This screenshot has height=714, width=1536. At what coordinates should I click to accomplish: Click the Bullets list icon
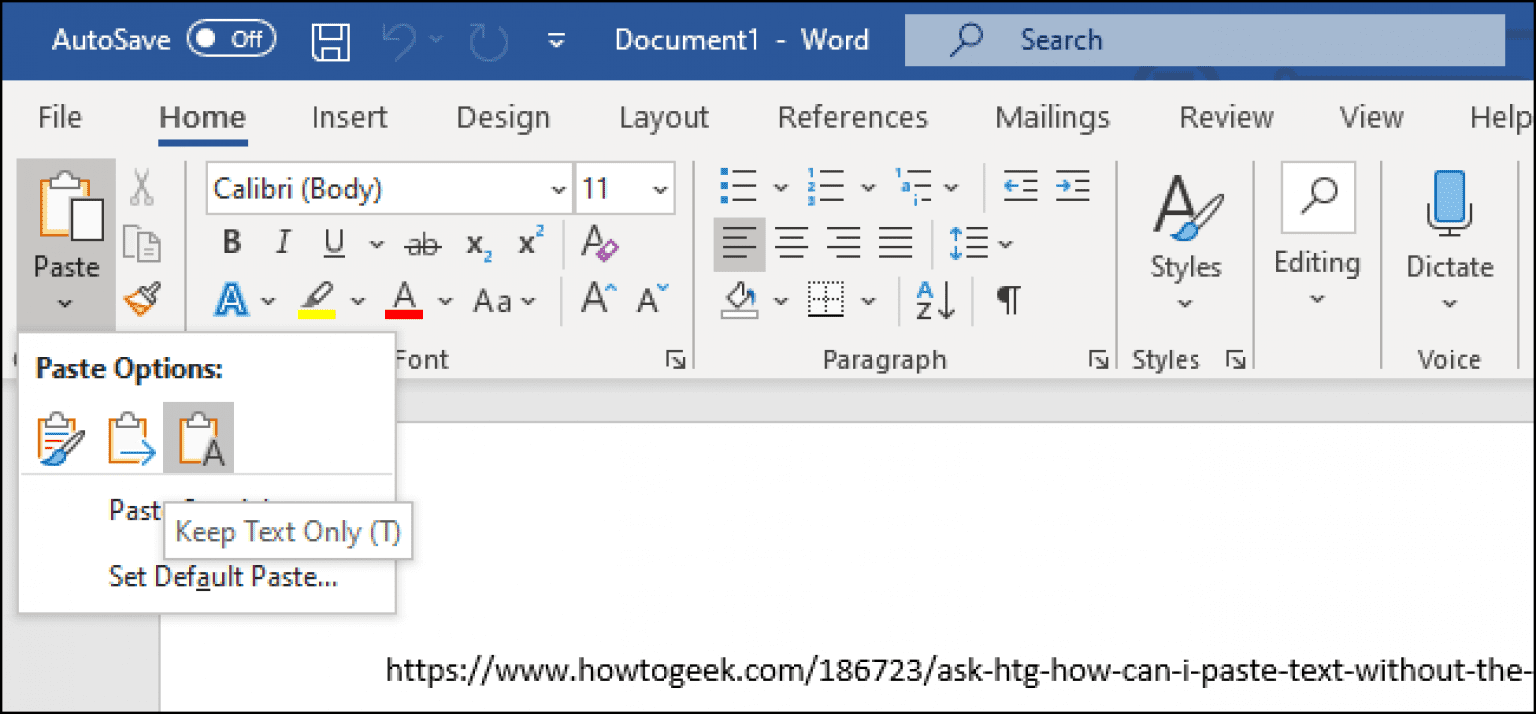[740, 186]
